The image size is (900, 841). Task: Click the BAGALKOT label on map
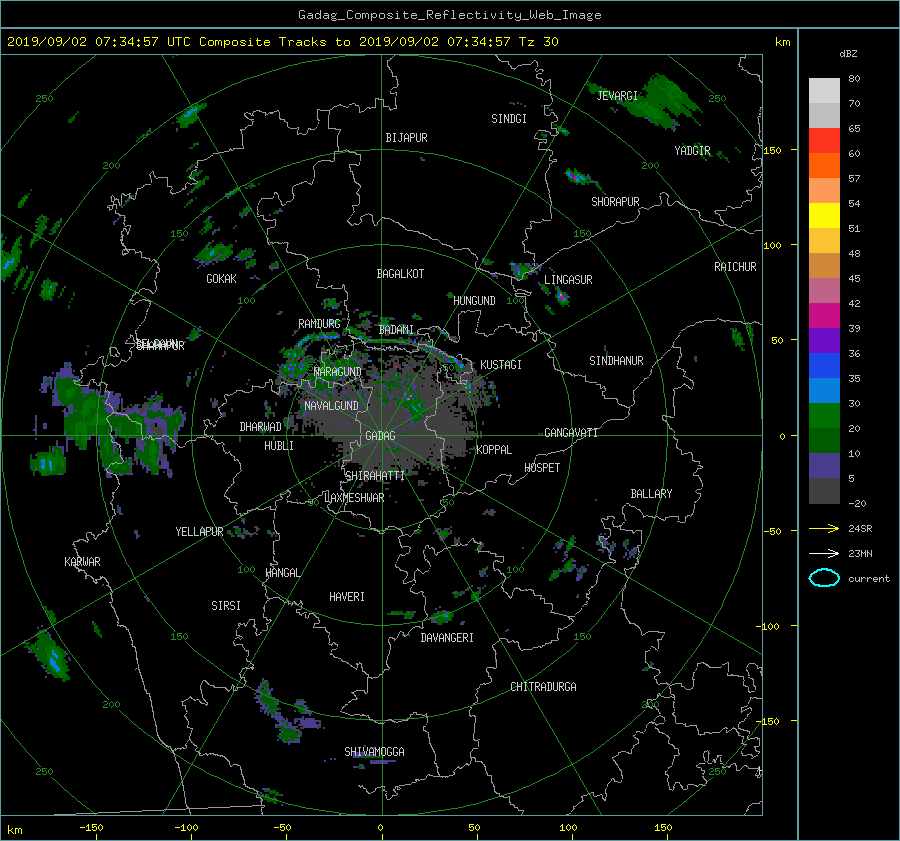point(400,274)
